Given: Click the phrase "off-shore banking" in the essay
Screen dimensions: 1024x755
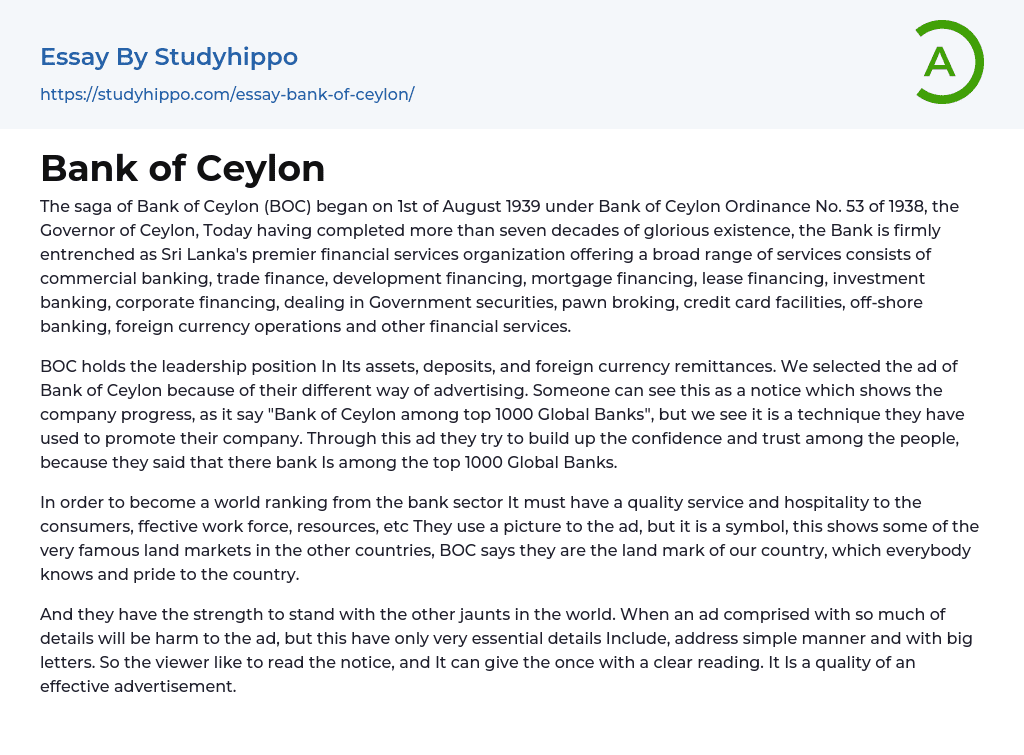Looking at the screenshot, I should 920,302.
